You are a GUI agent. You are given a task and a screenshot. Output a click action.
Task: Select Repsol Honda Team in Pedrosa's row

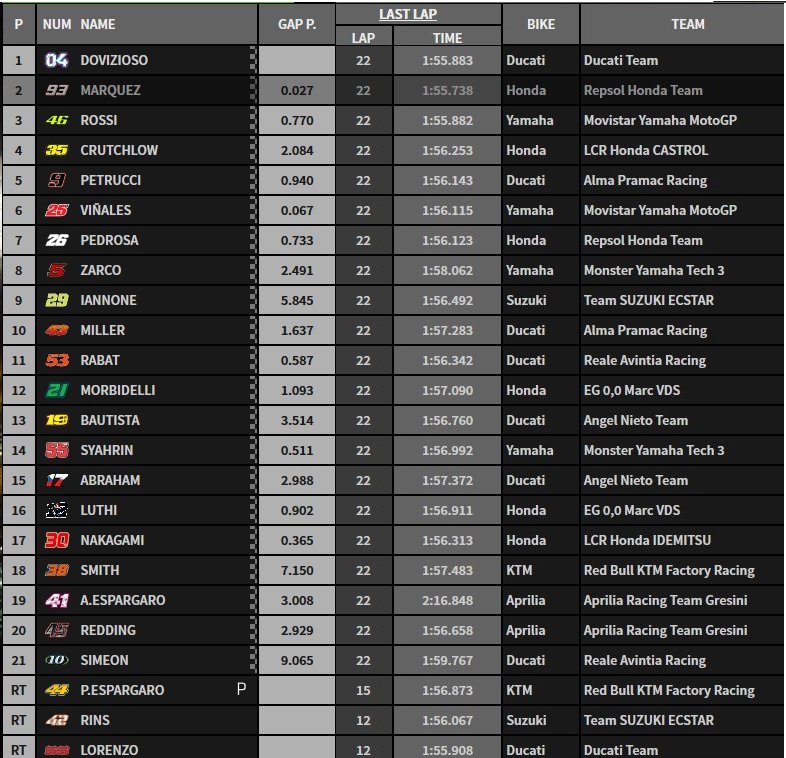[x=643, y=240]
